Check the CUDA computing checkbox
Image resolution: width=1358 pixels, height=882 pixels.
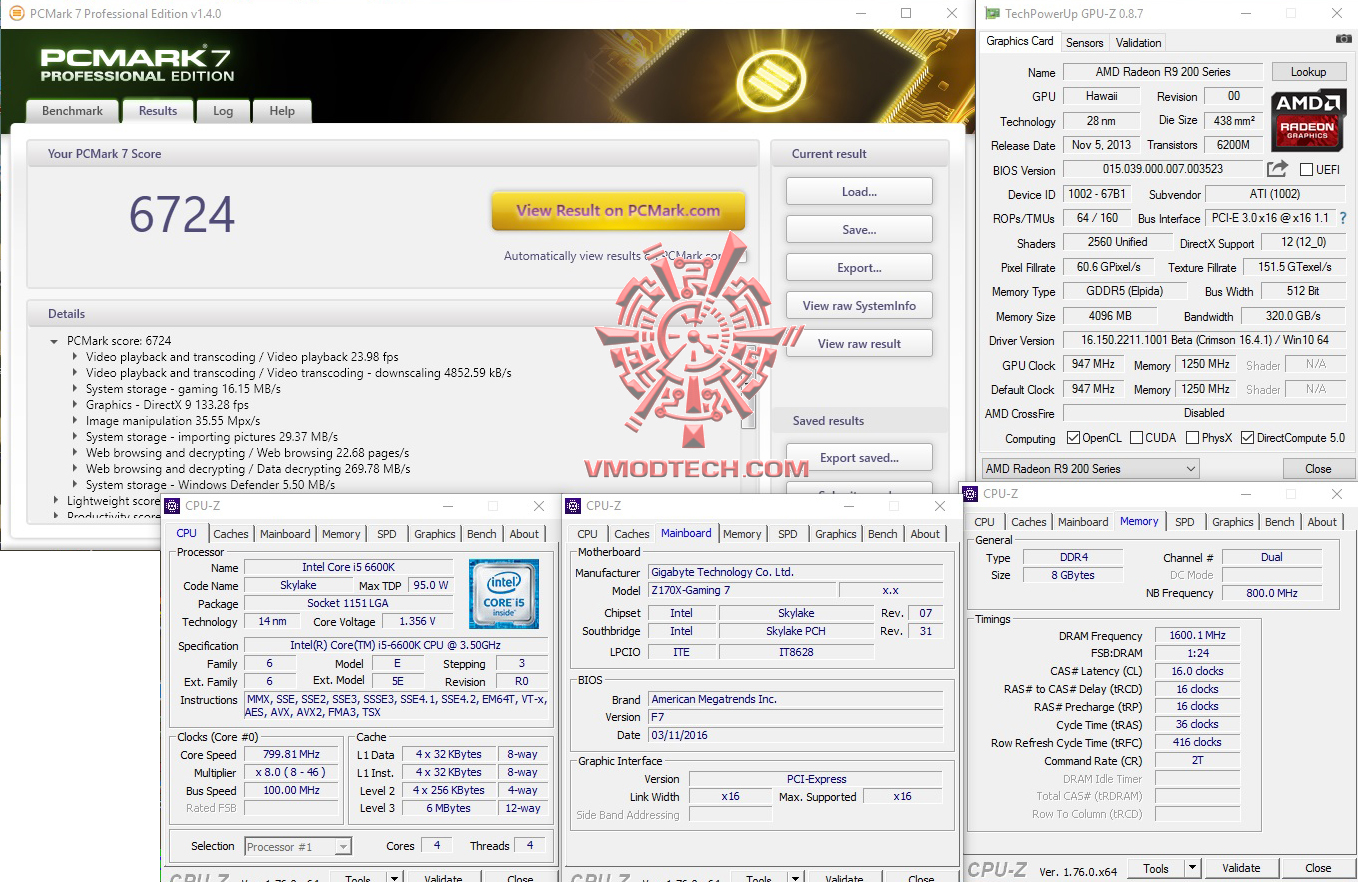[x=1134, y=438]
